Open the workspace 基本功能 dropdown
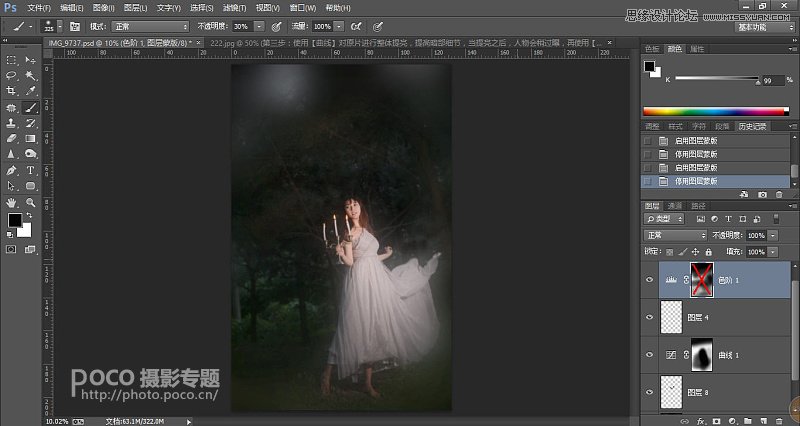The height and width of the screenshot is (426, 800). click(764, 27)
